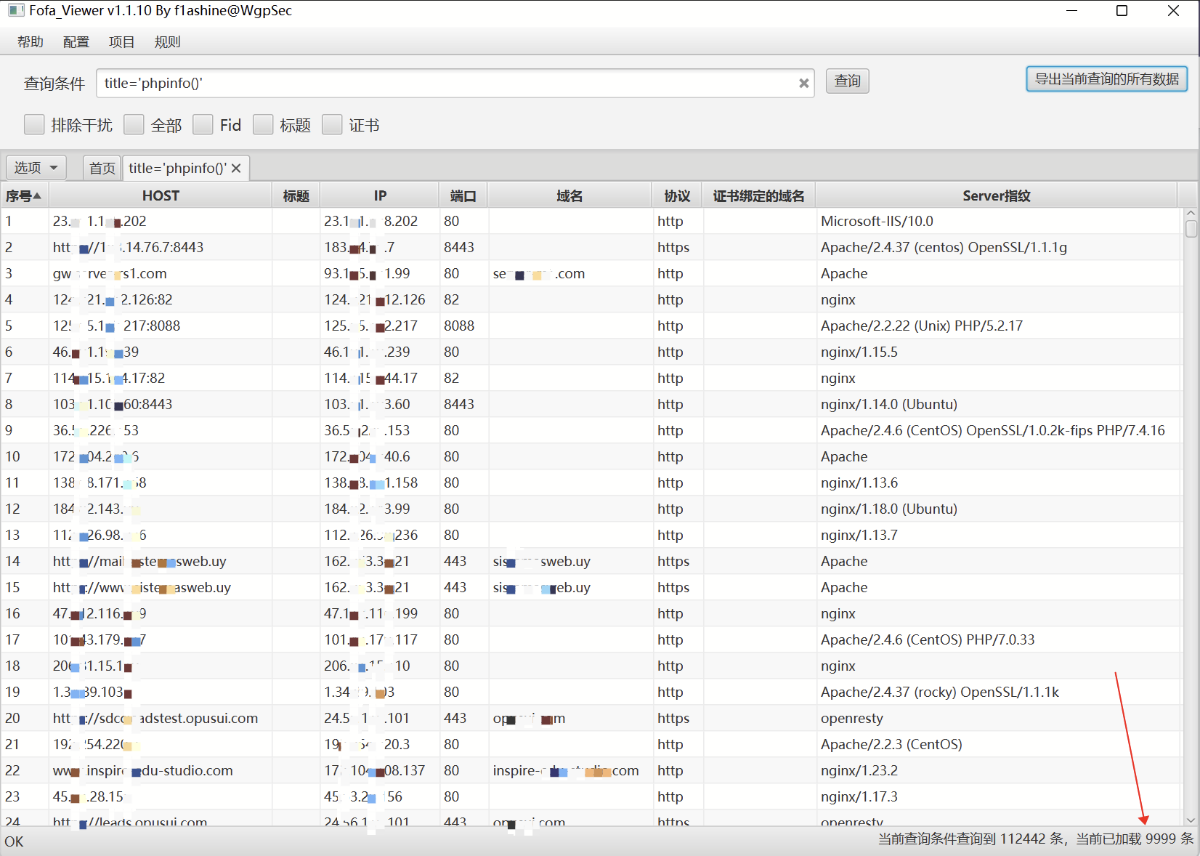Select cell Apache/2.4.37 (centos) OpenSSL/1.1.1g

(x=997, y=247)
